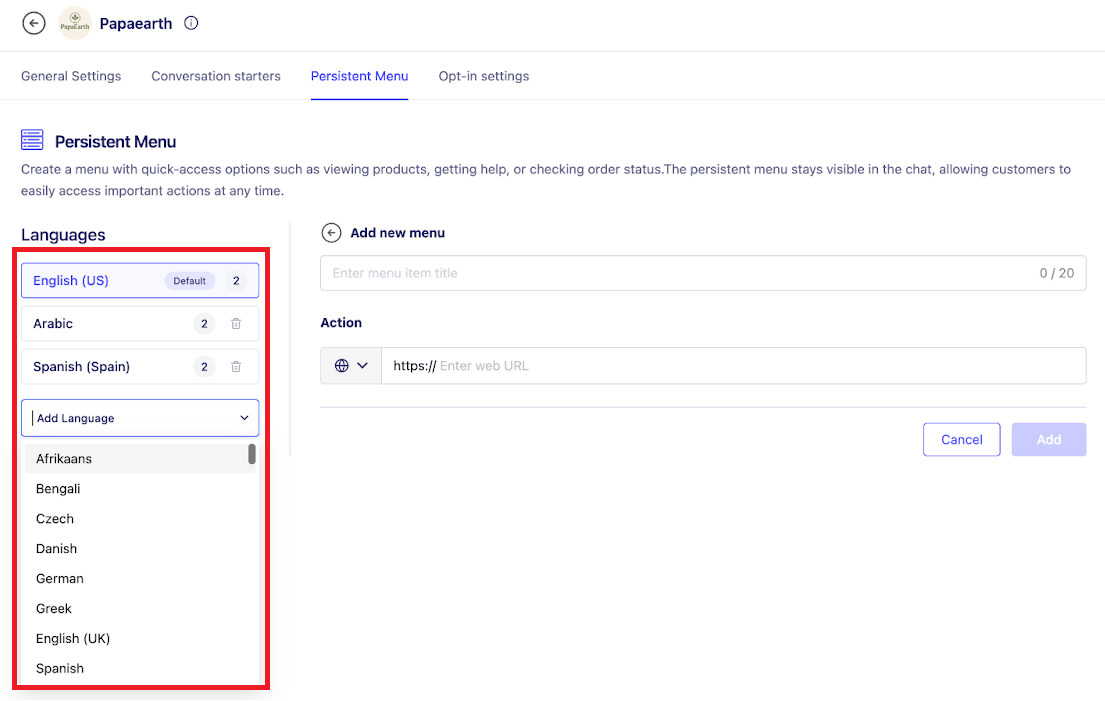Select the Spanish (Spain) language row

click(140, 367)
